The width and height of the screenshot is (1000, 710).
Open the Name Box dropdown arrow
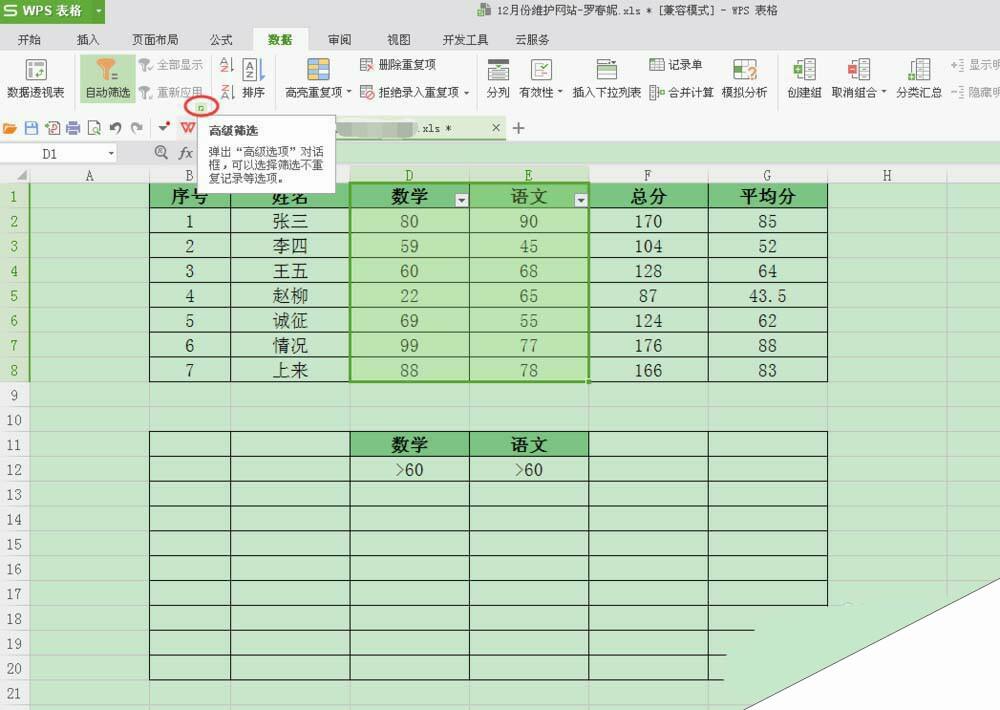[111, 154]
